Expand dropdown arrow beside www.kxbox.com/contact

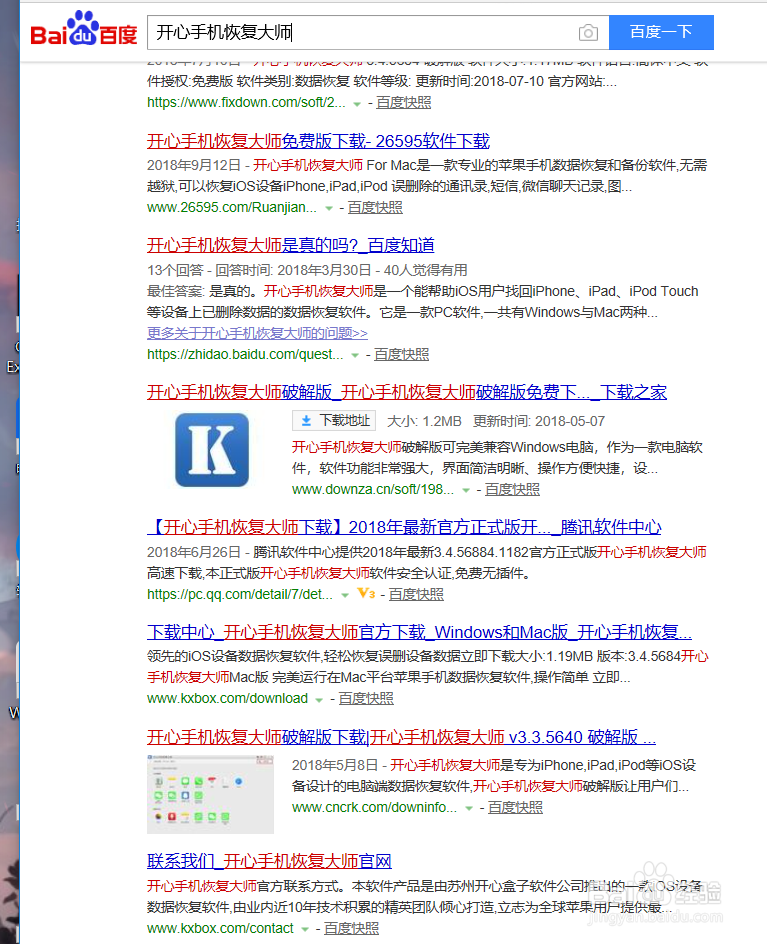305,930
